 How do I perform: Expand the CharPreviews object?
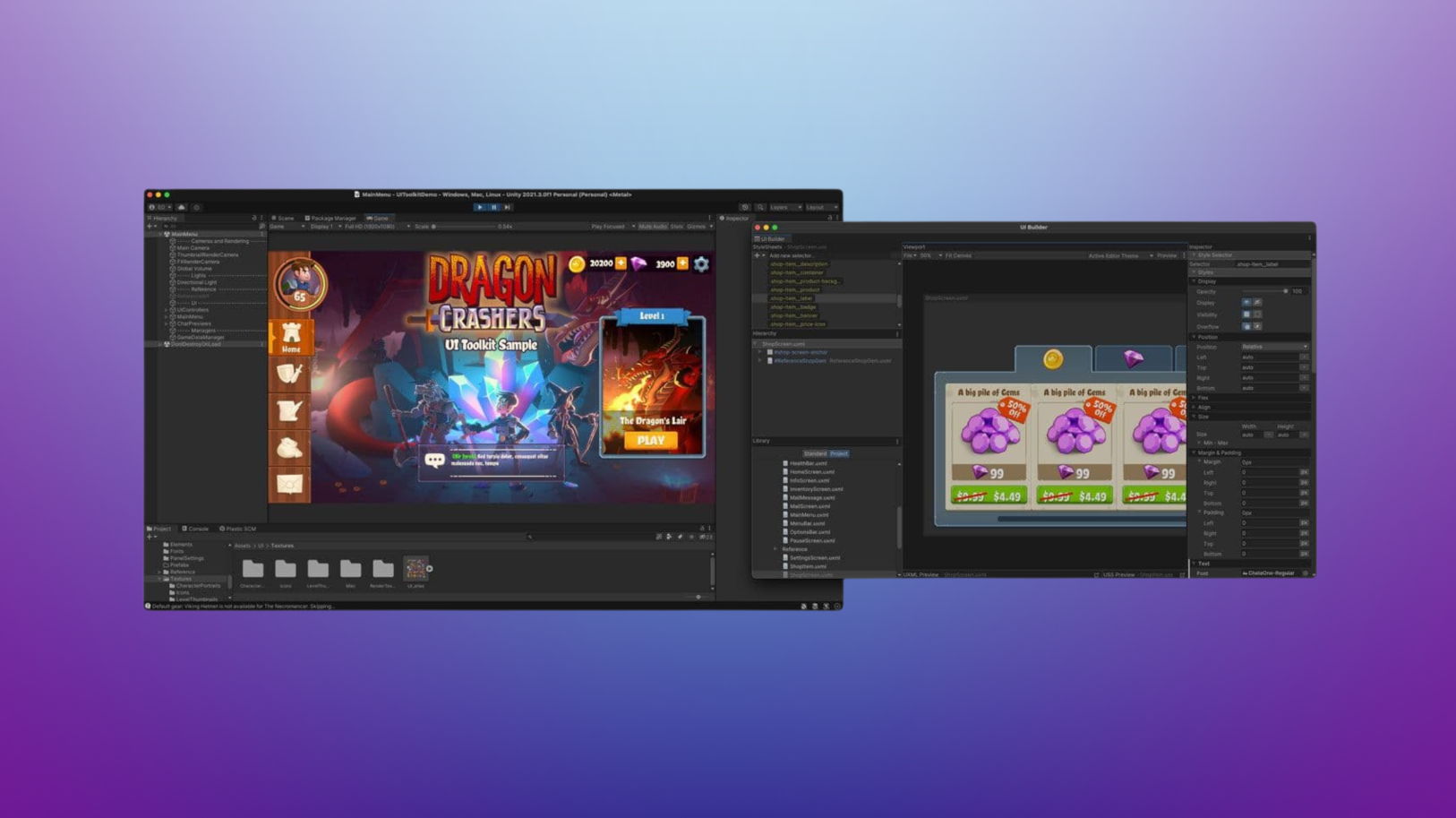coord(167,323)
